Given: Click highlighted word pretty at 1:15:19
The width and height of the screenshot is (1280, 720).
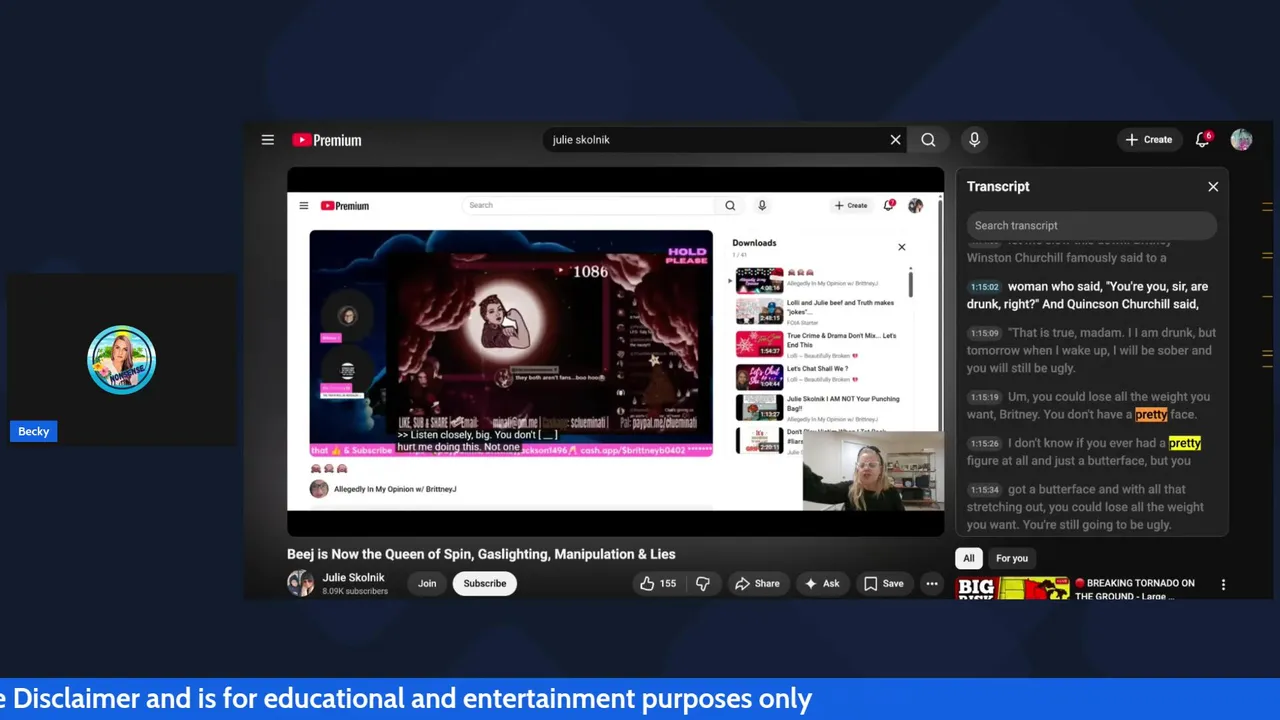Looking at the screenshot, I should (x=1151, y=414).
